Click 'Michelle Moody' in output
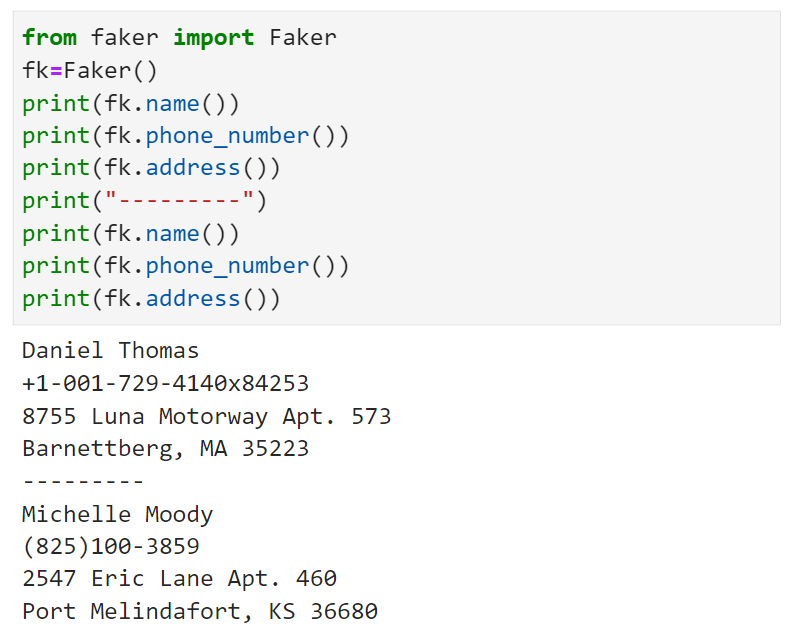 point(117,515)
